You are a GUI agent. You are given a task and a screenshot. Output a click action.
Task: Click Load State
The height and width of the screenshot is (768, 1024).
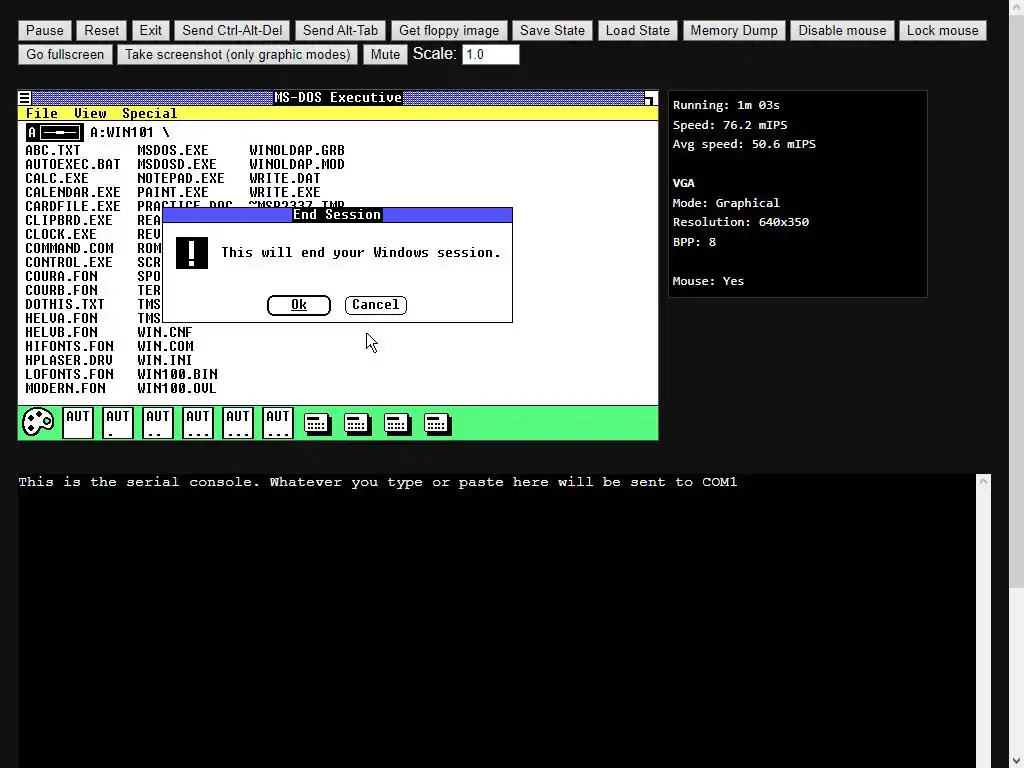click(x=638, y=31)
